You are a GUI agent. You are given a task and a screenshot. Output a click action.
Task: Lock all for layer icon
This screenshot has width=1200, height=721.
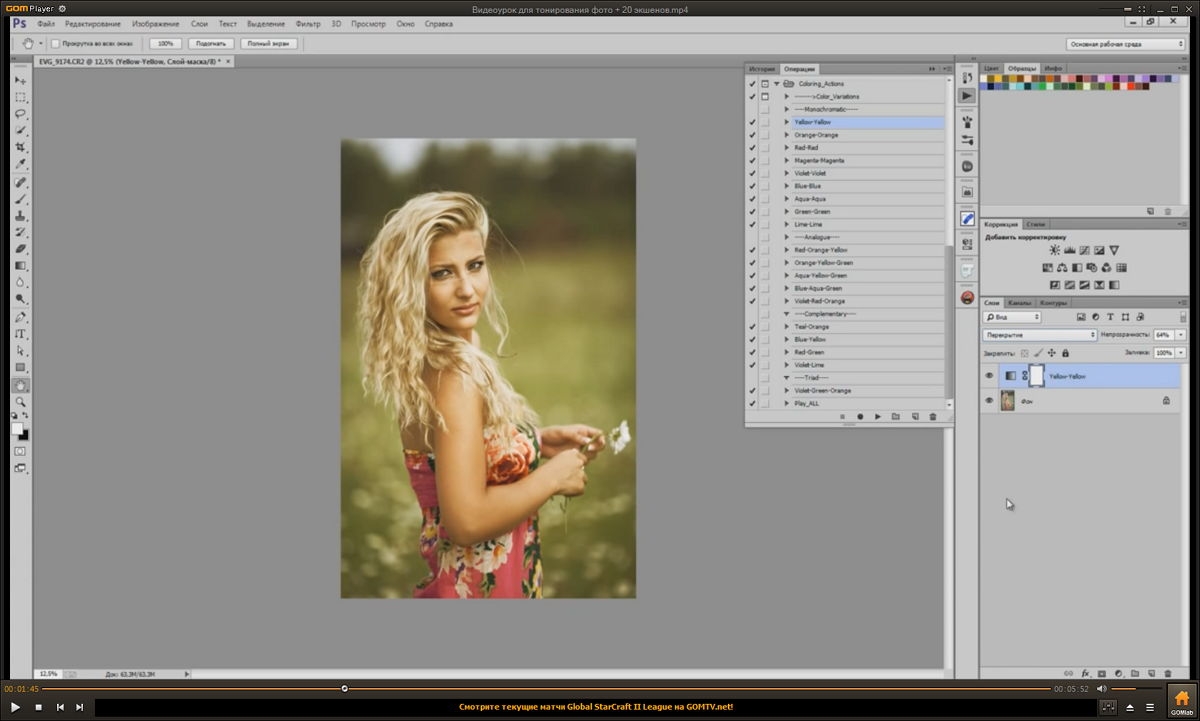pyautogui.click(x=1065, y=353)
